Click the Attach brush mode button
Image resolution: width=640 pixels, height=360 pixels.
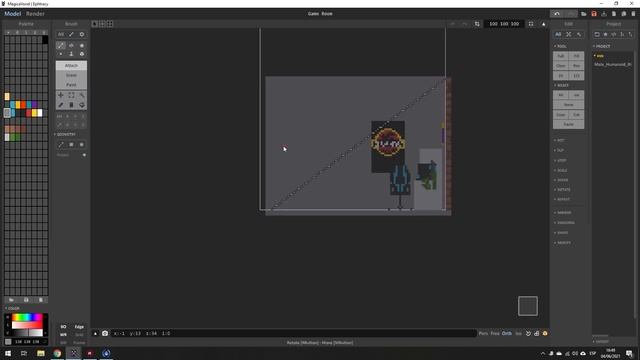coord(71,65)
